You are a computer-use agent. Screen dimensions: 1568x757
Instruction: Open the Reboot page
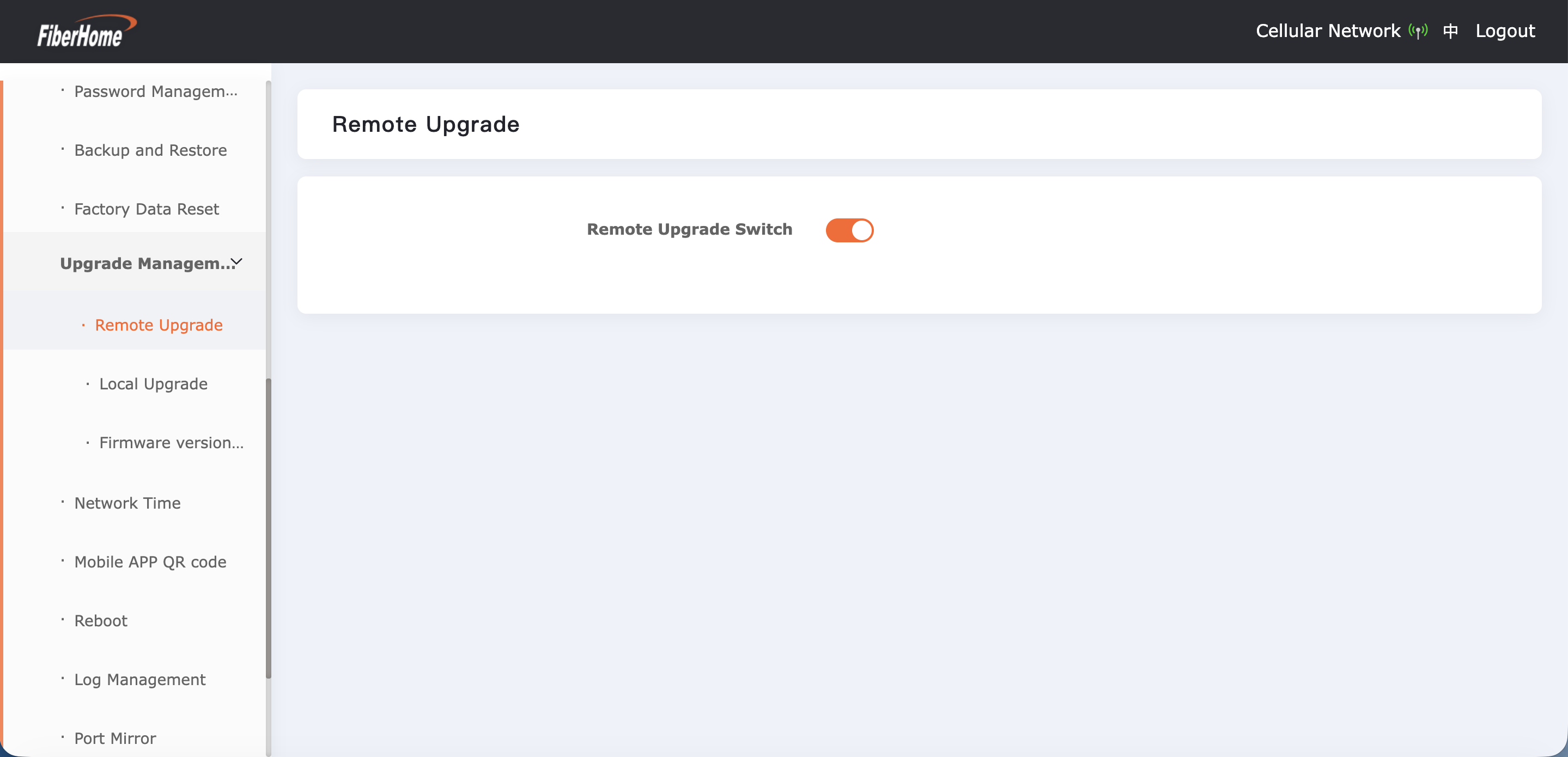coord(100,621)
